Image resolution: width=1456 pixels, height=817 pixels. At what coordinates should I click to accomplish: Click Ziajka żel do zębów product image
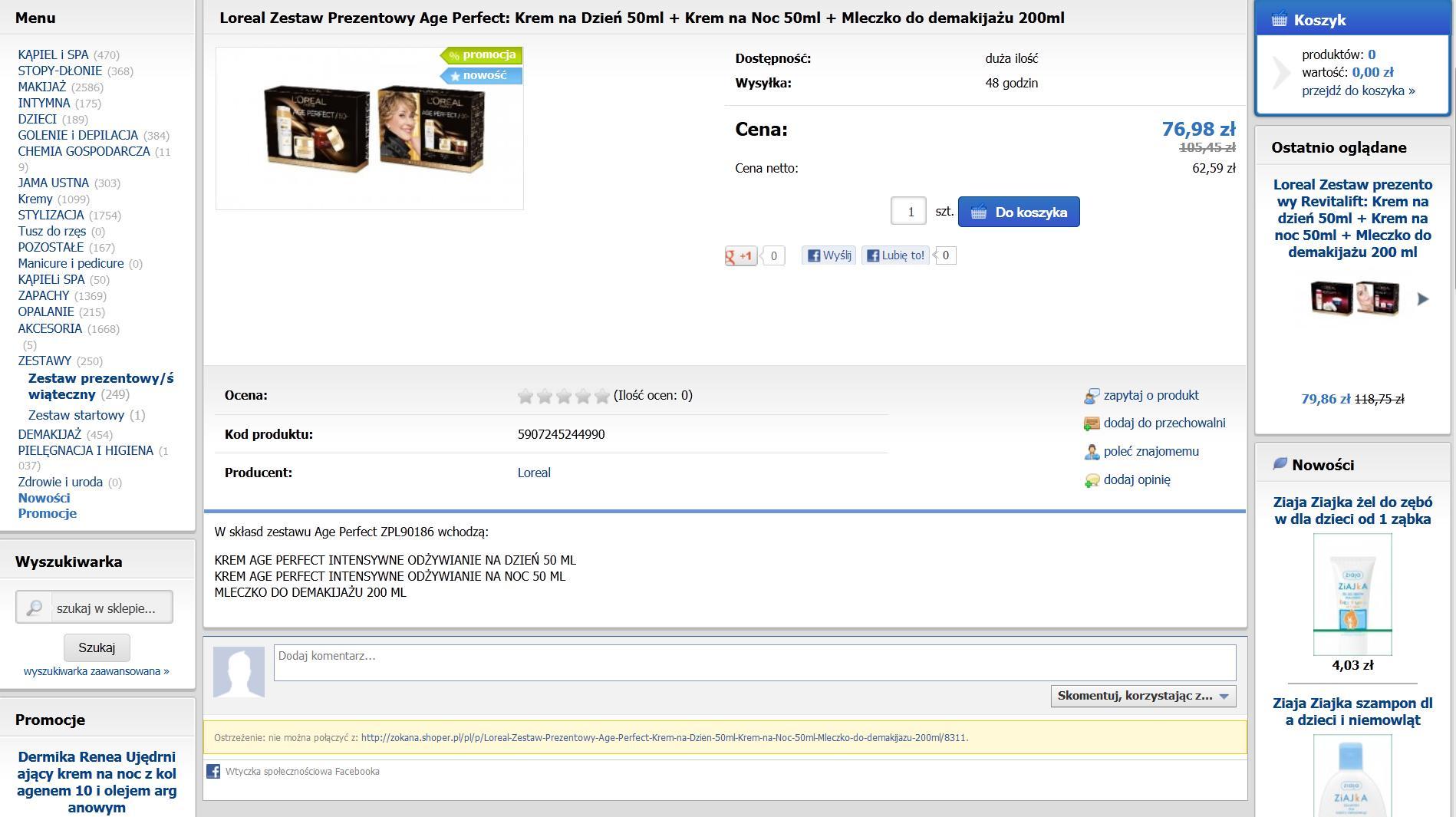tap(1352, 595)
